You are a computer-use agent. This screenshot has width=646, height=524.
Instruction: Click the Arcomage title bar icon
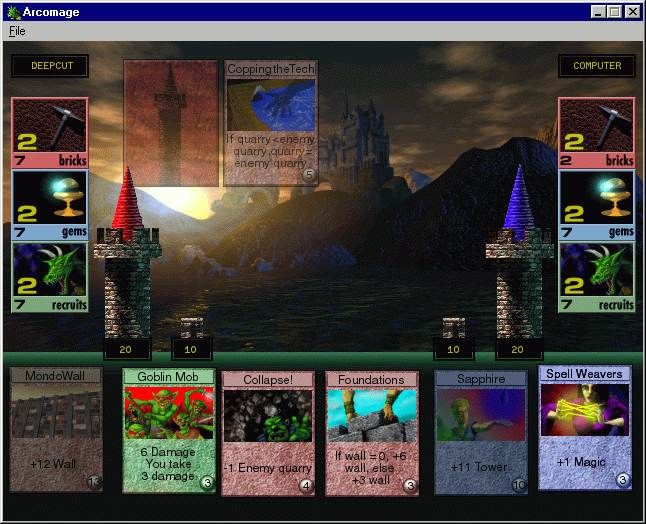point(13,11)
